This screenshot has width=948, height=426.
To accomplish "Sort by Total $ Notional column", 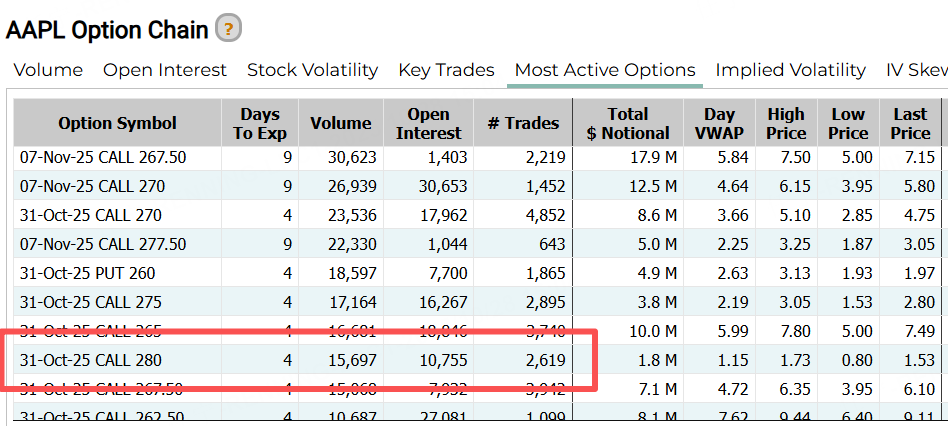I will 628,123.
